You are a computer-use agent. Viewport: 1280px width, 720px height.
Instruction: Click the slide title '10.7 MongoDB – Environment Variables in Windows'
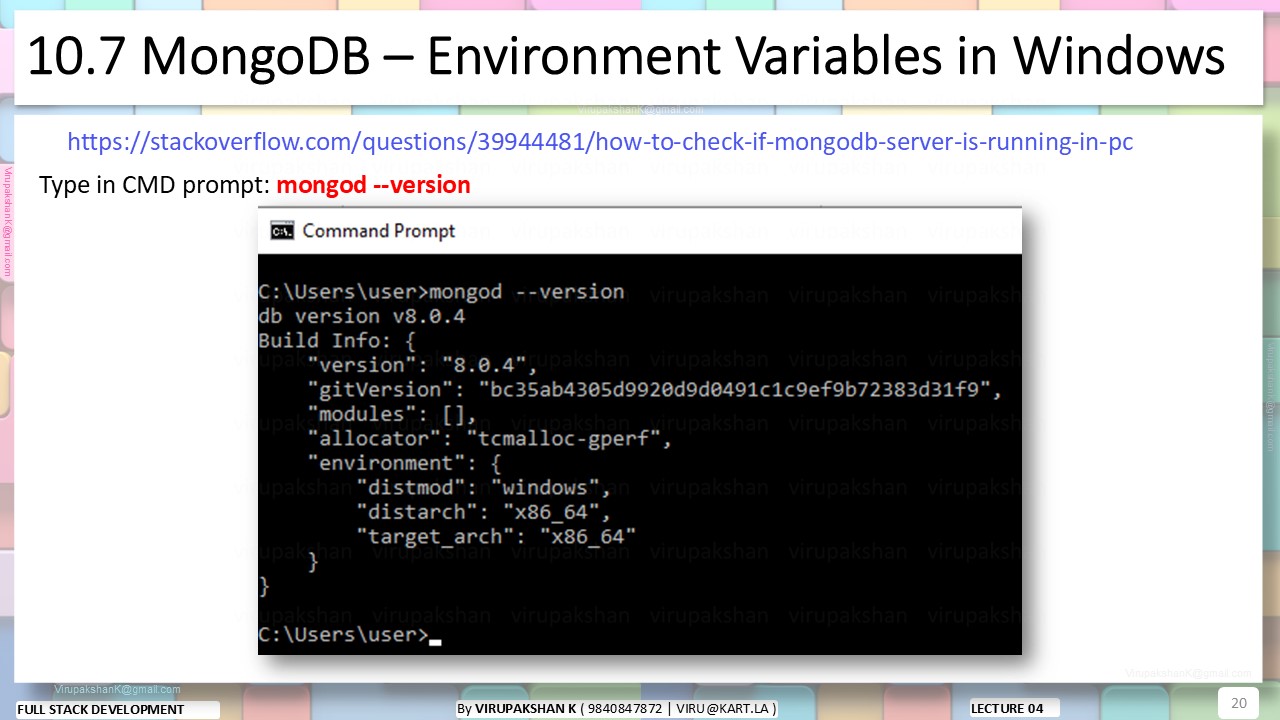[626, 57]
